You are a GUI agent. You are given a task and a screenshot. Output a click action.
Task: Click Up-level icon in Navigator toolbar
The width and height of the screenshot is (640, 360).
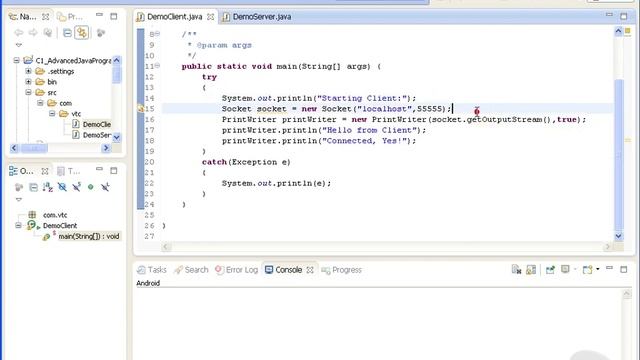pos(48,33)
